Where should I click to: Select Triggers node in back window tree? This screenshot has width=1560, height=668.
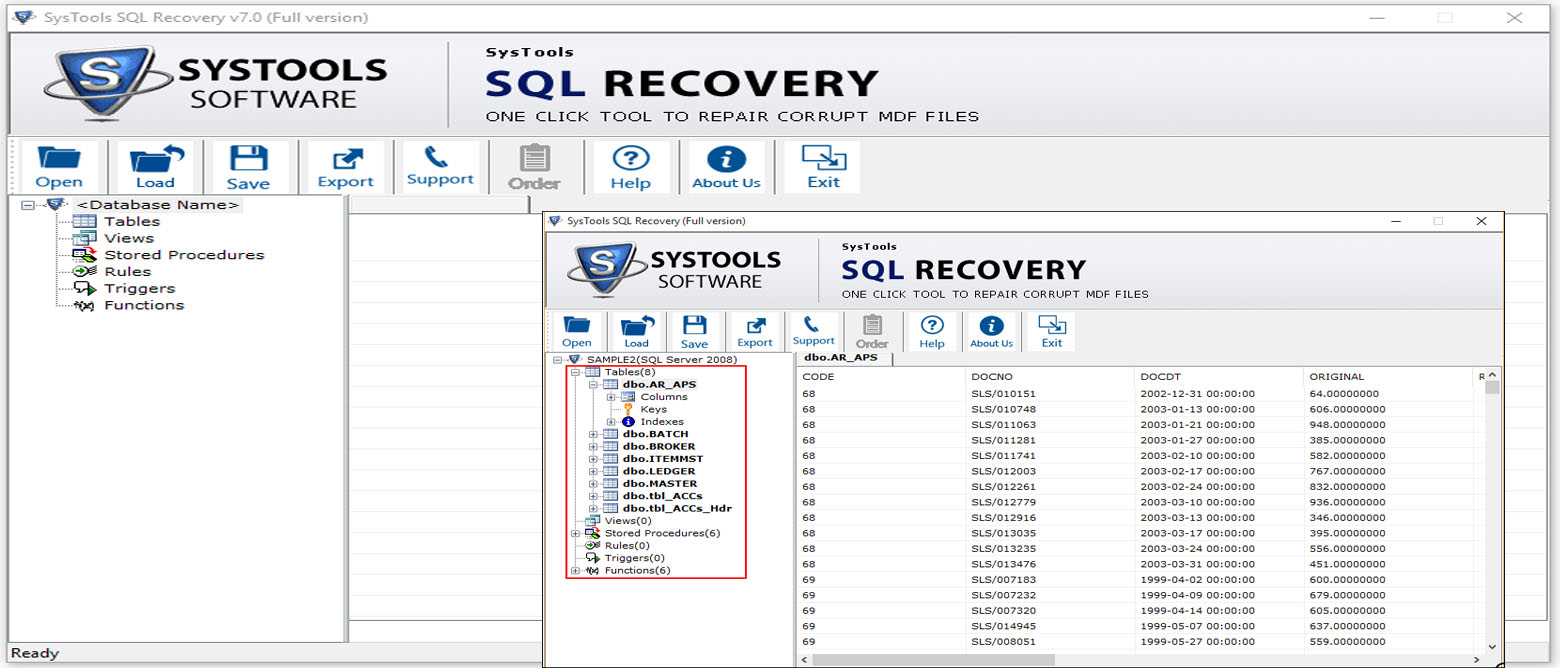click(x=139, y=289)
